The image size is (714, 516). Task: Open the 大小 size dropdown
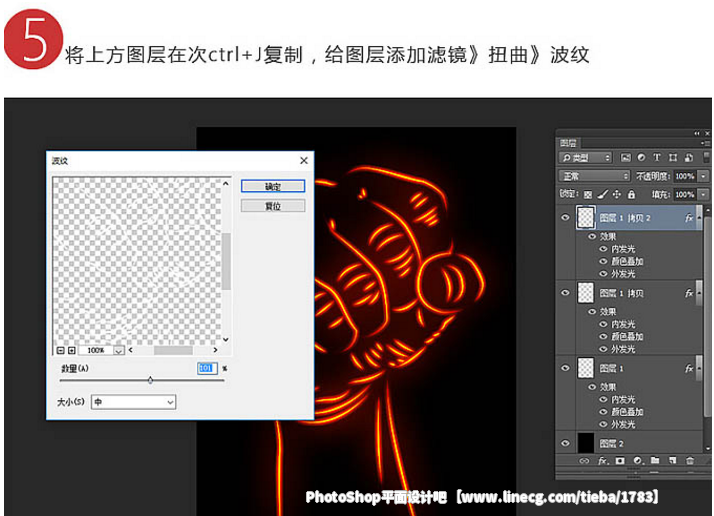tap(133, 402)
